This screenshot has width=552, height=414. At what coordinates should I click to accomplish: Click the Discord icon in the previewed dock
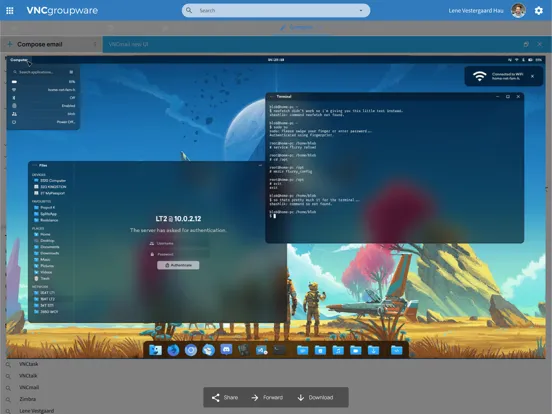click(226, 350)
